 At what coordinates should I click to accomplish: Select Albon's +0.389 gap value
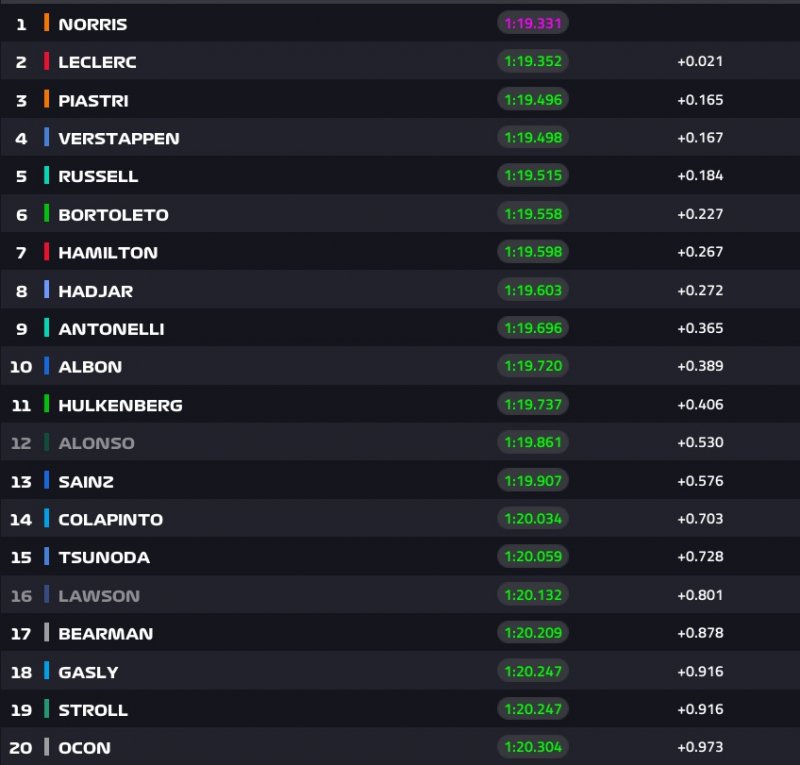pyautogui.click(x=700, y=366)
